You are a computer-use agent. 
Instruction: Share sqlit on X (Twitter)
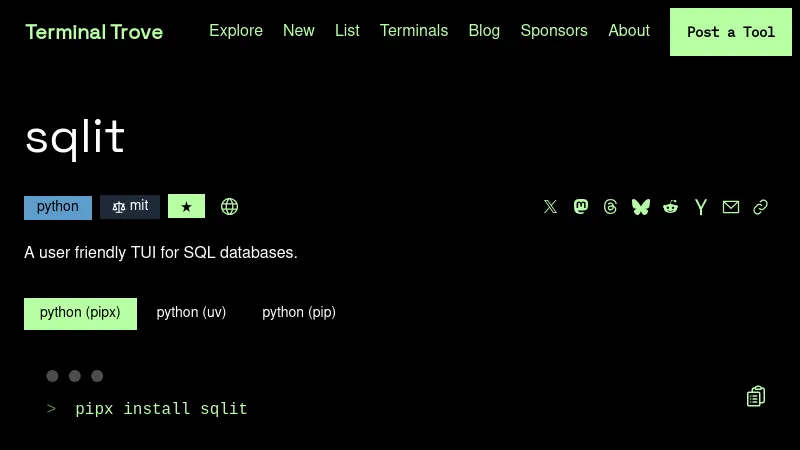point(550,207)
